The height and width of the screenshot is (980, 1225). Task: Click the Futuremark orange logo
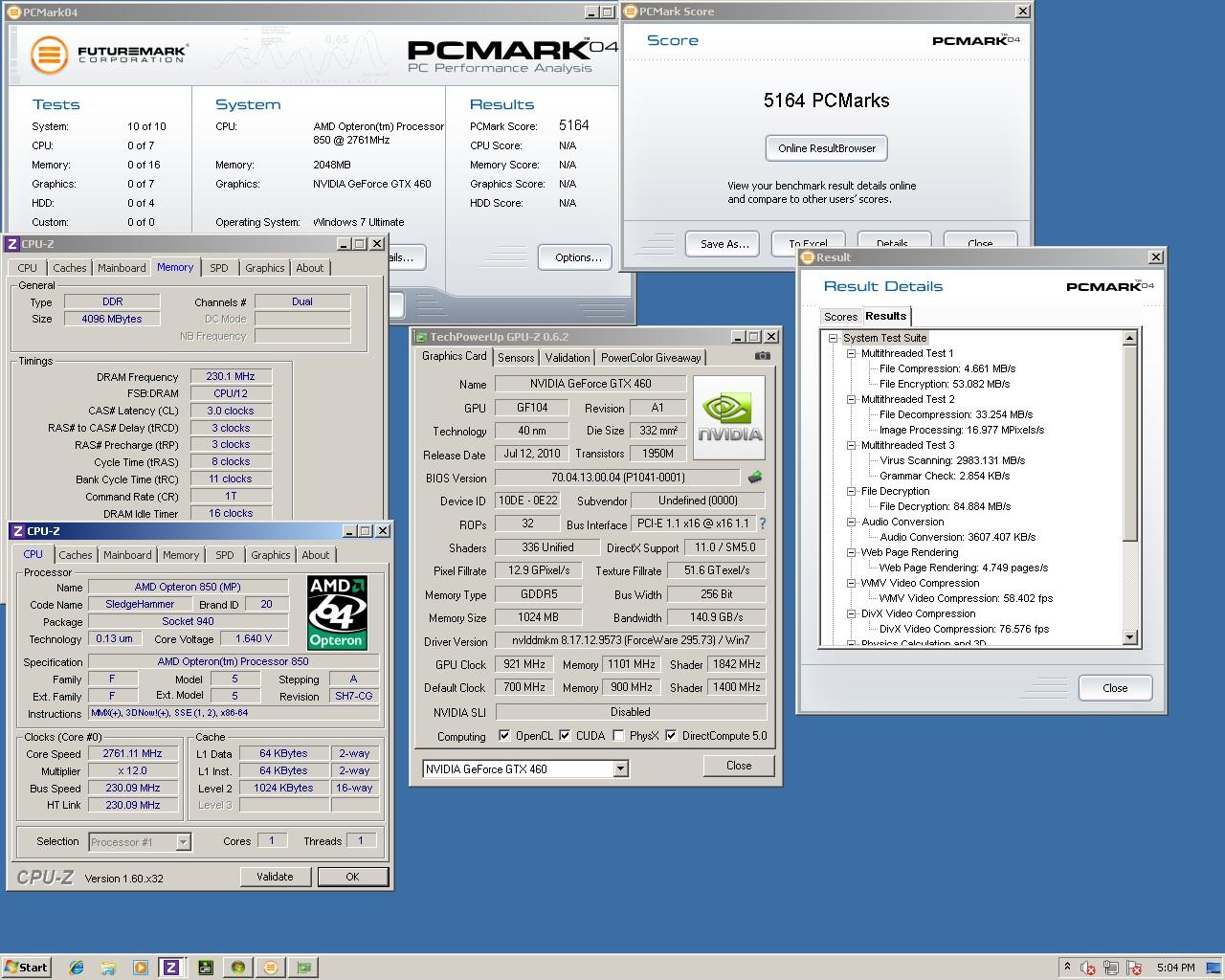[48, 55]
